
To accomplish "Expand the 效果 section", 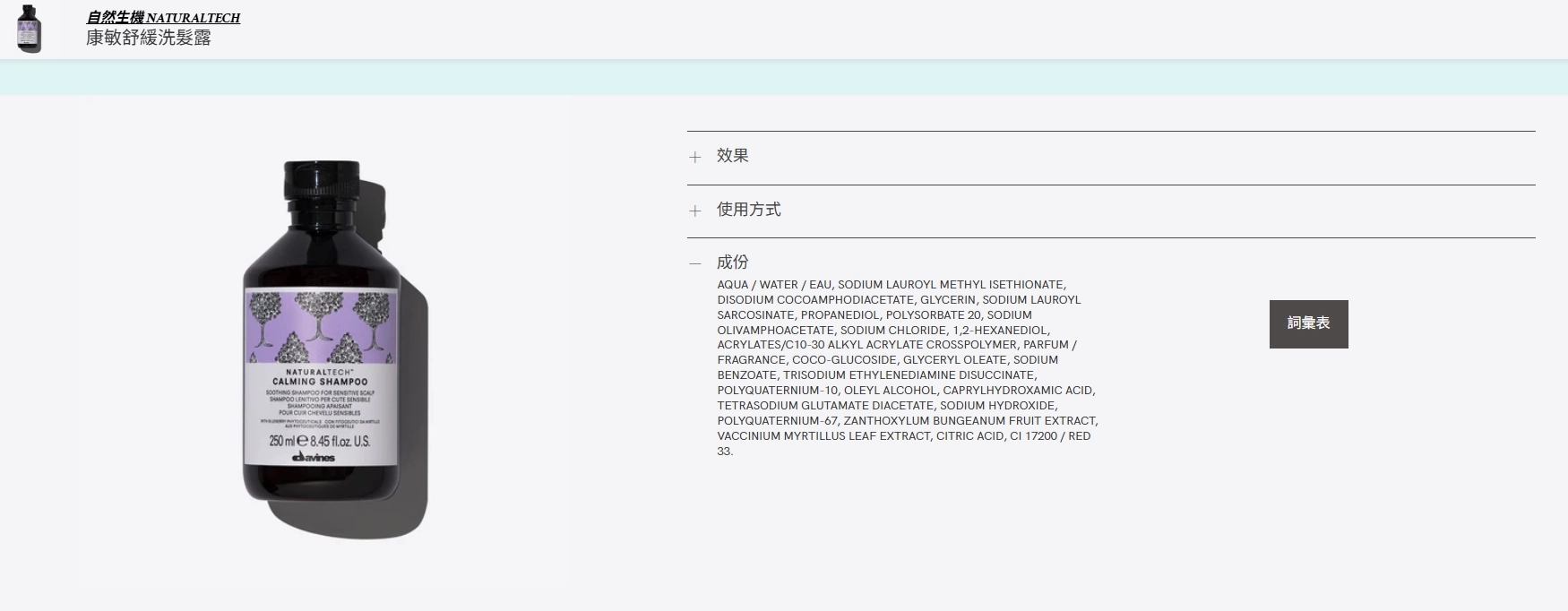I will 732,156.
